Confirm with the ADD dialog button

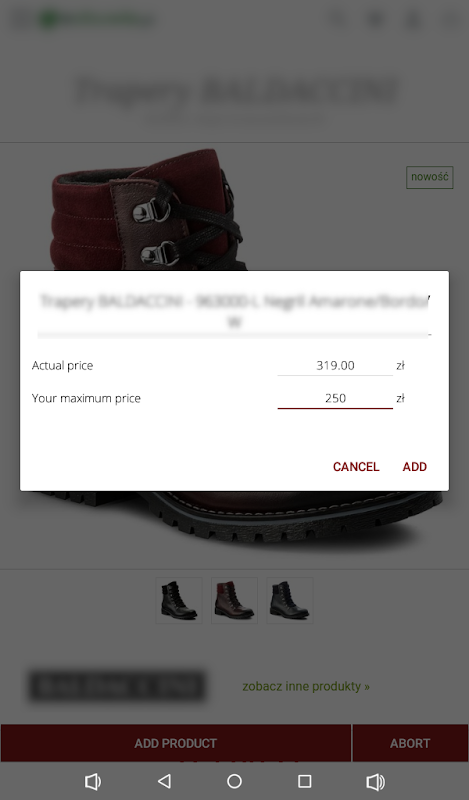[414, 466]
